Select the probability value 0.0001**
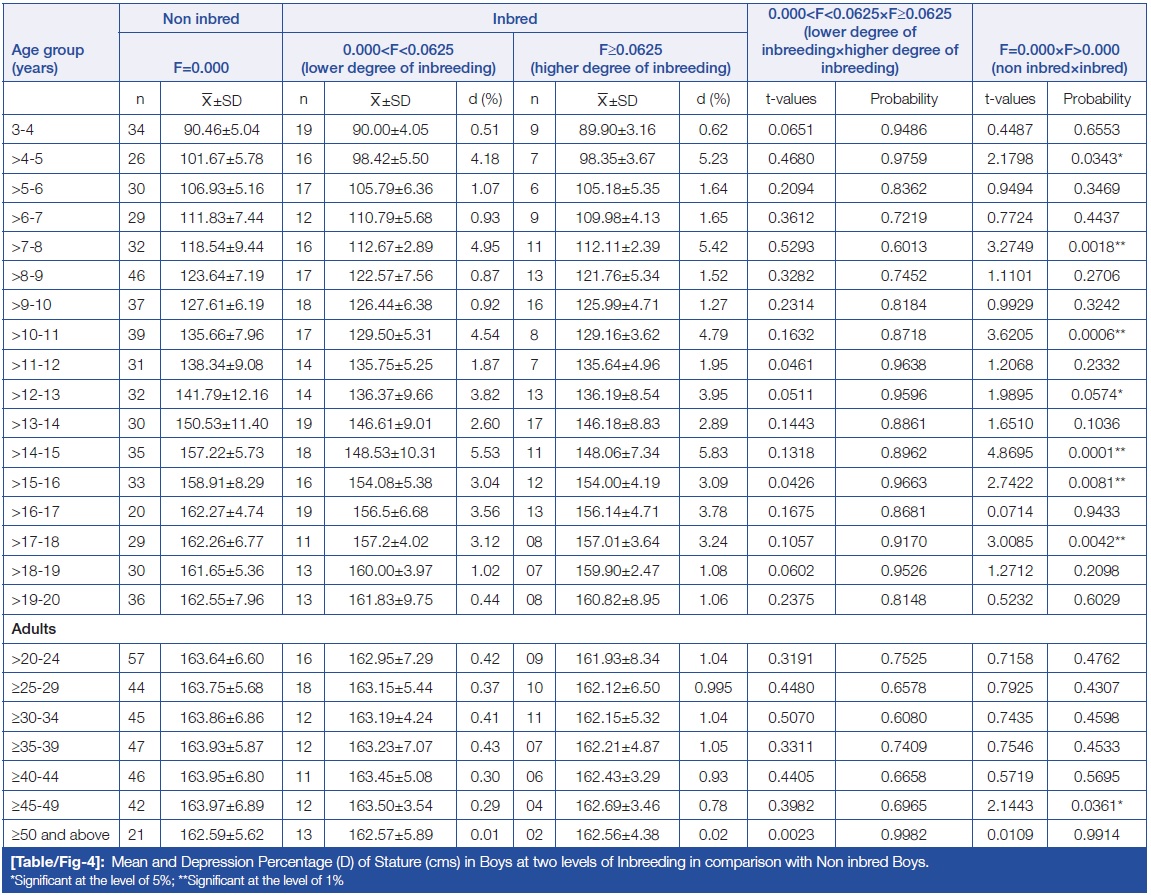This screenshot has width=1151, height=895. point(1096,452)
